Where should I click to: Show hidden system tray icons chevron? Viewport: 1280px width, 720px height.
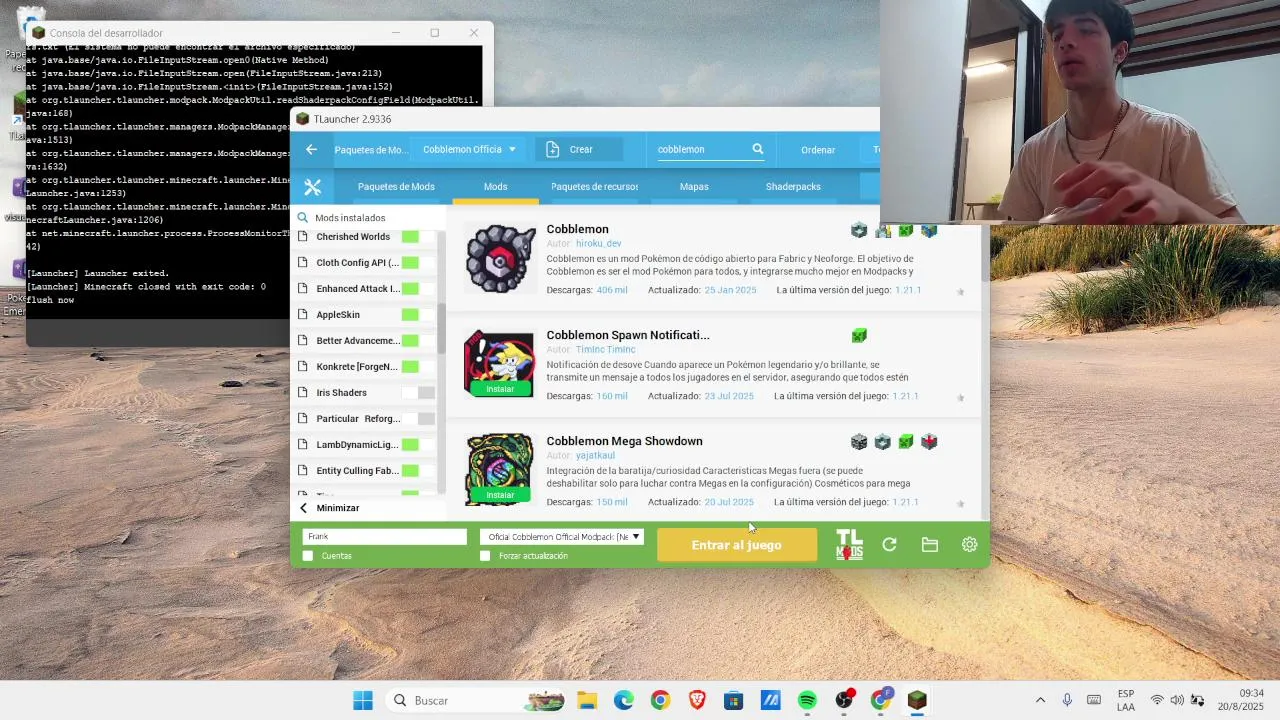1040,701
